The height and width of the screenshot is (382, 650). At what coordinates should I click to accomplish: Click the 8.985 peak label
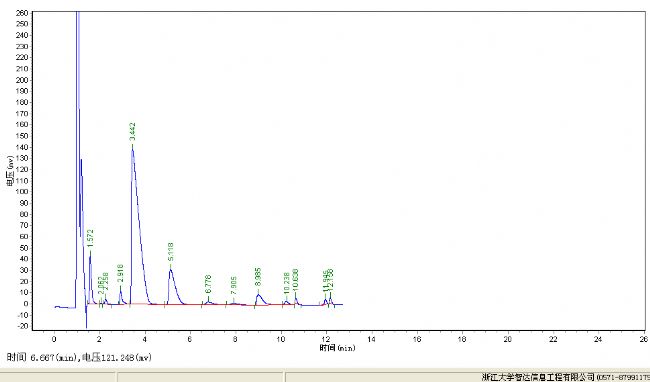click(258, 277)
